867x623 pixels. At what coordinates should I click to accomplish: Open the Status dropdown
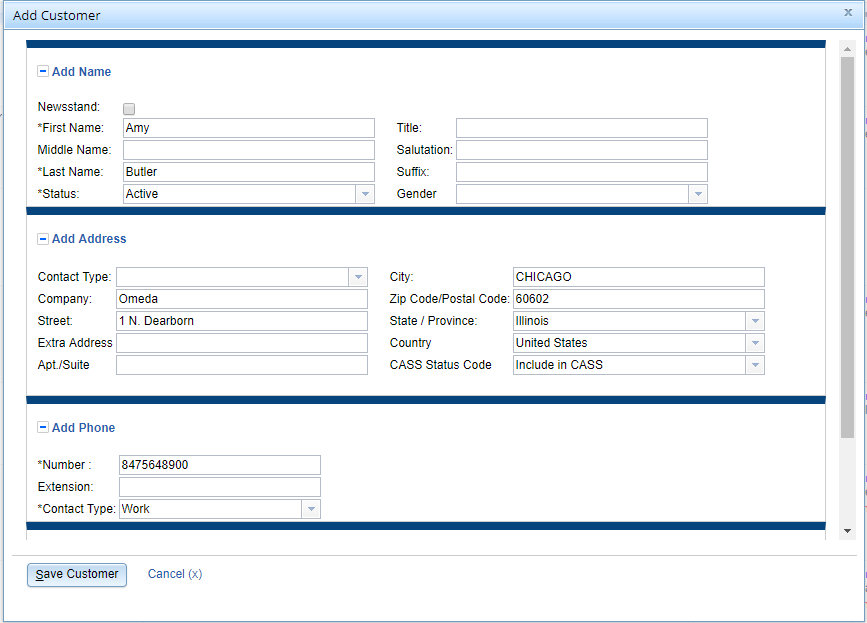coord(365,194)
